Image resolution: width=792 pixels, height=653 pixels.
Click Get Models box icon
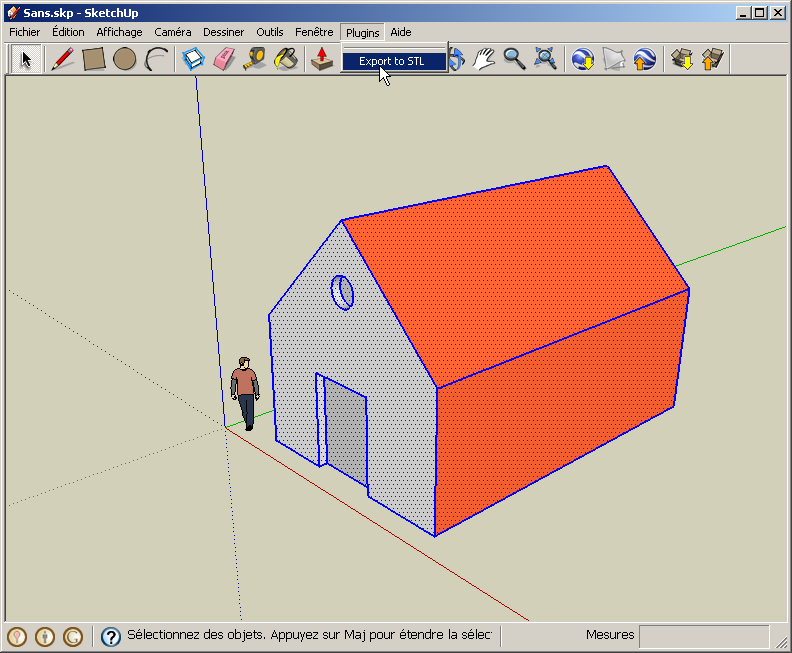pyautogui.click(x=682, y=59)
